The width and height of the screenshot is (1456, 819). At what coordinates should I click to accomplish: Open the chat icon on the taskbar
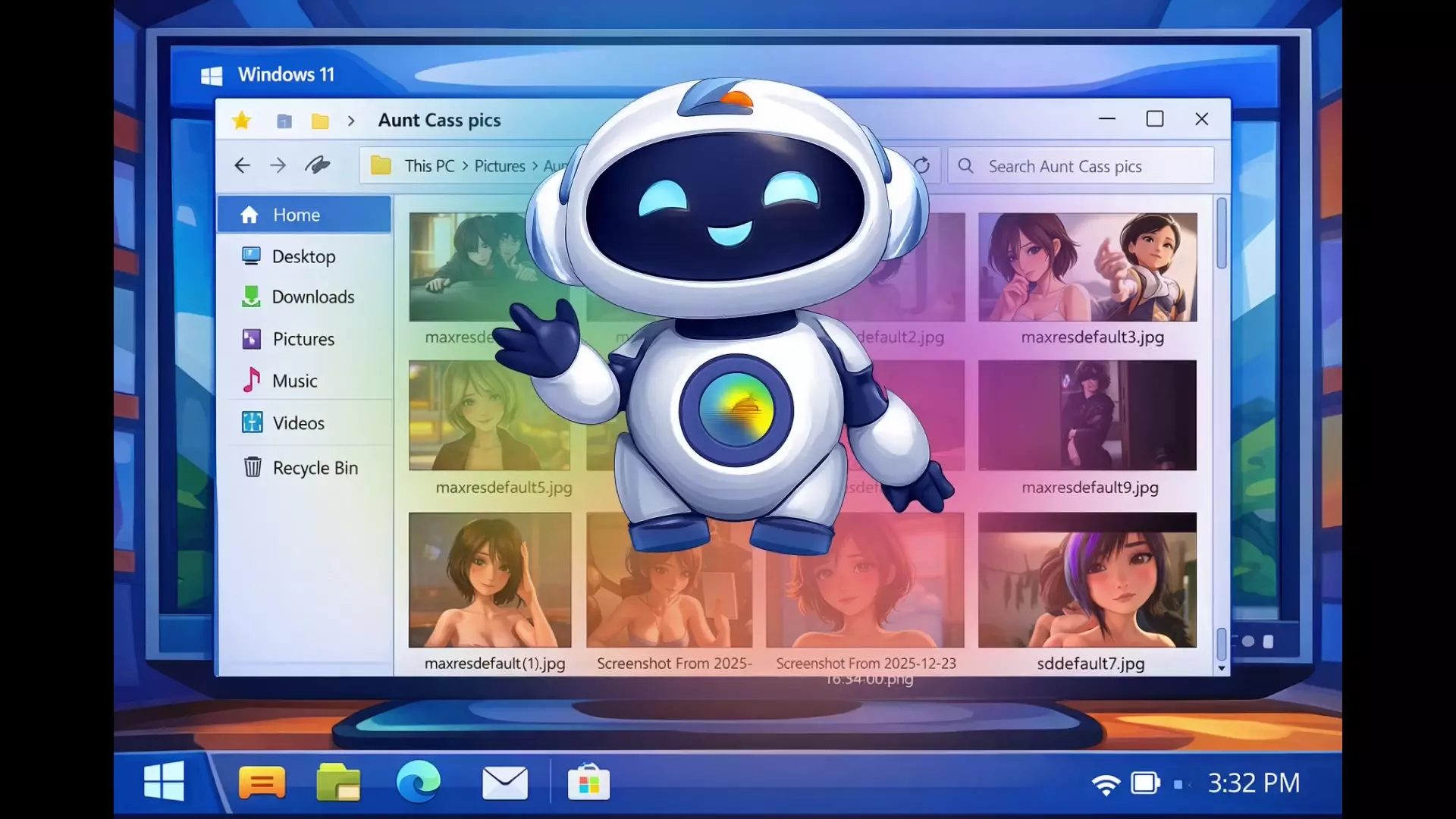tap(262, 783)
